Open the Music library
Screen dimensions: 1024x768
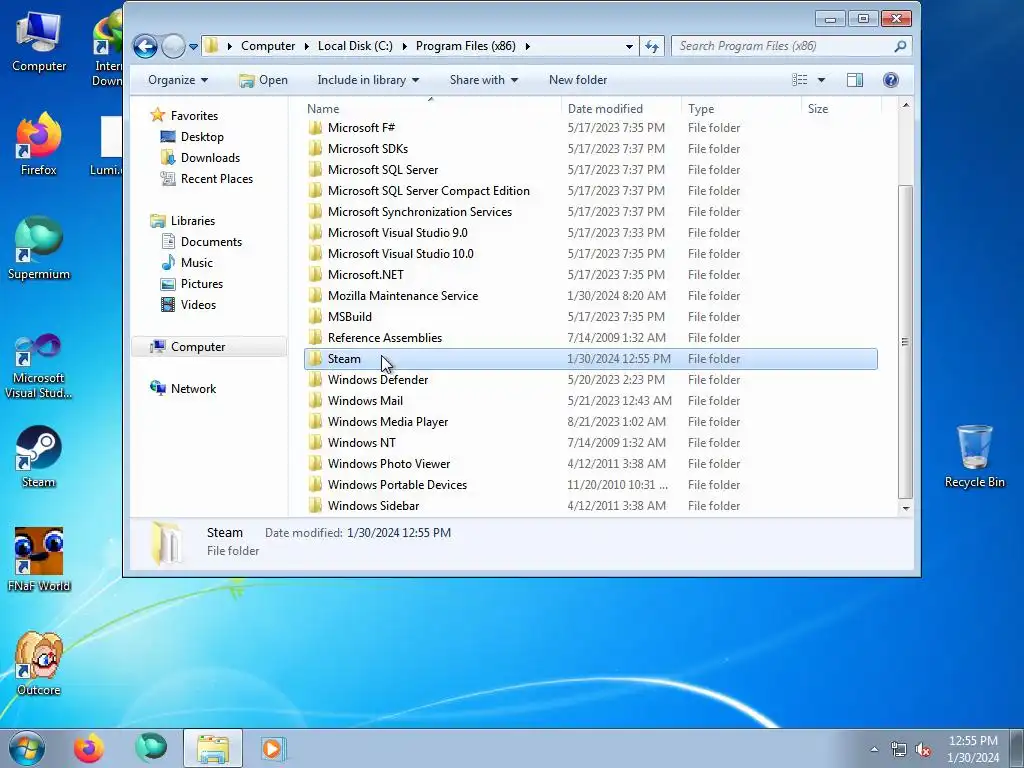coord(197,263)
